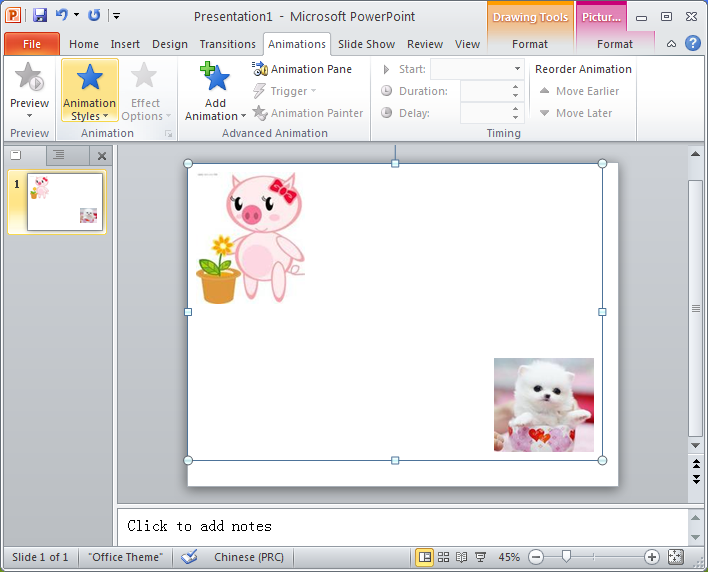Image resolution: width=708 pixels, height=572 pixels.
Task: Open Picture Tools Format tab
Action: click(x=615, y=44)
